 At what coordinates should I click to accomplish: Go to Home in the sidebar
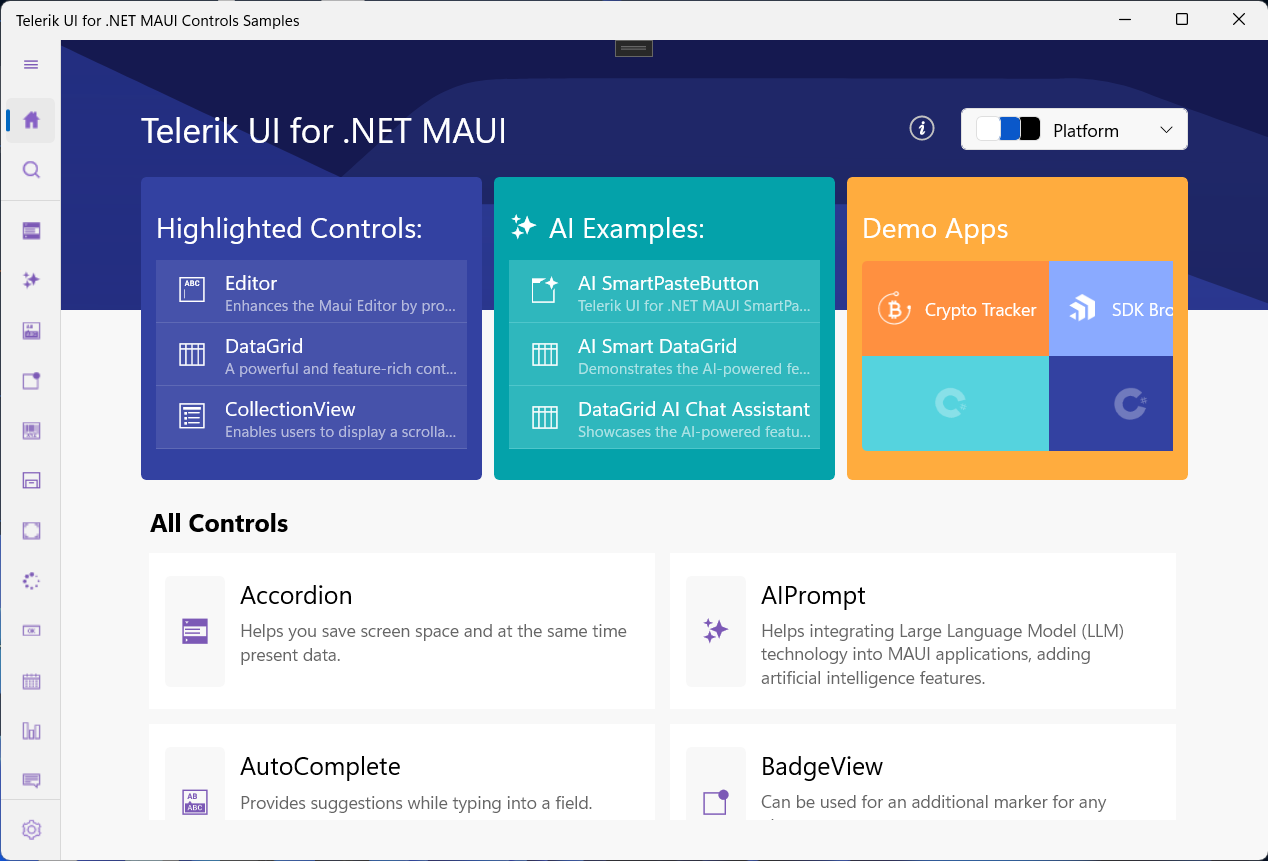pyautogui.click(x=31, y=120)
